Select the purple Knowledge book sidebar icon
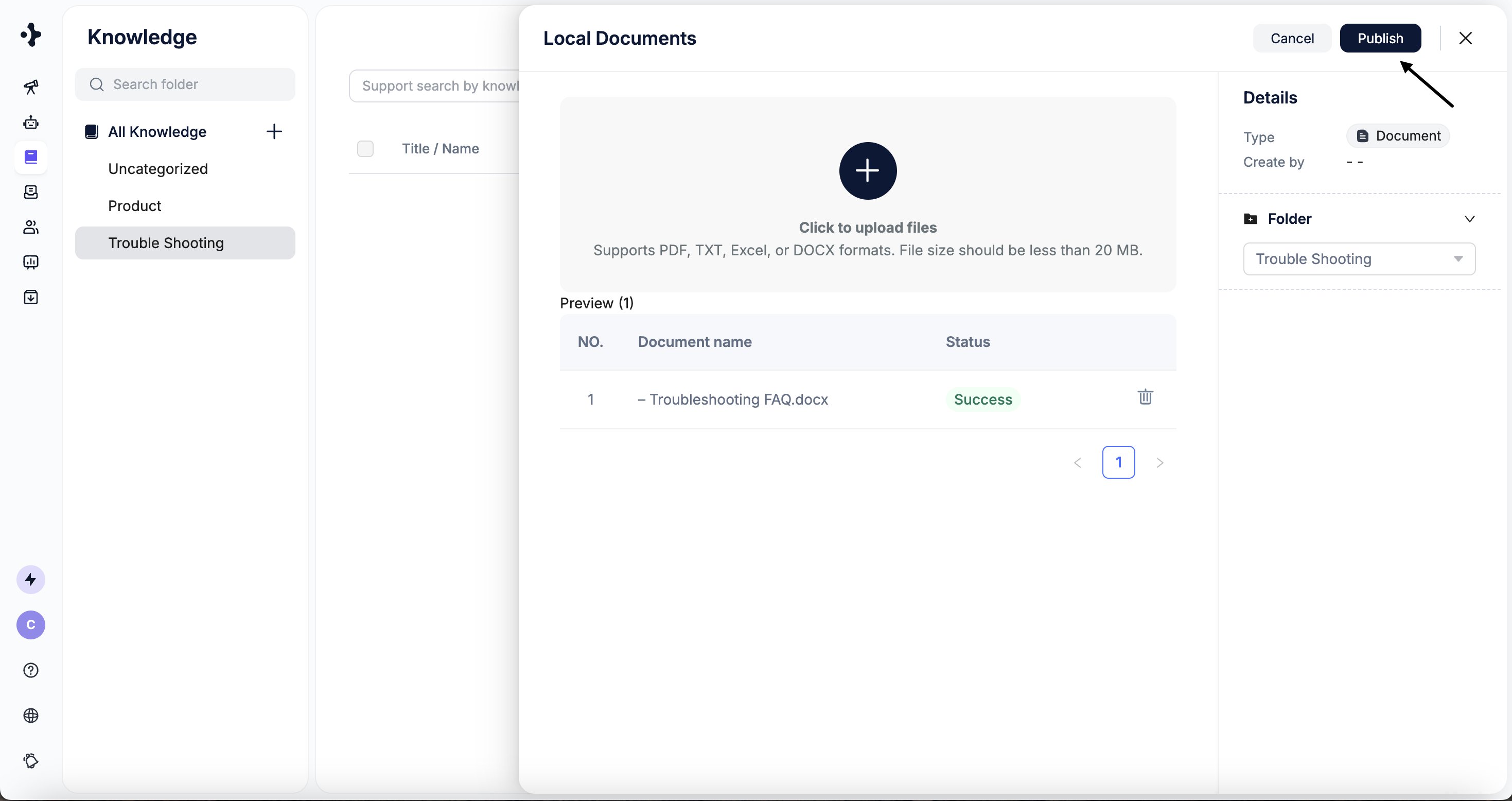This screenshot has width=1512, height=801. 30,157
